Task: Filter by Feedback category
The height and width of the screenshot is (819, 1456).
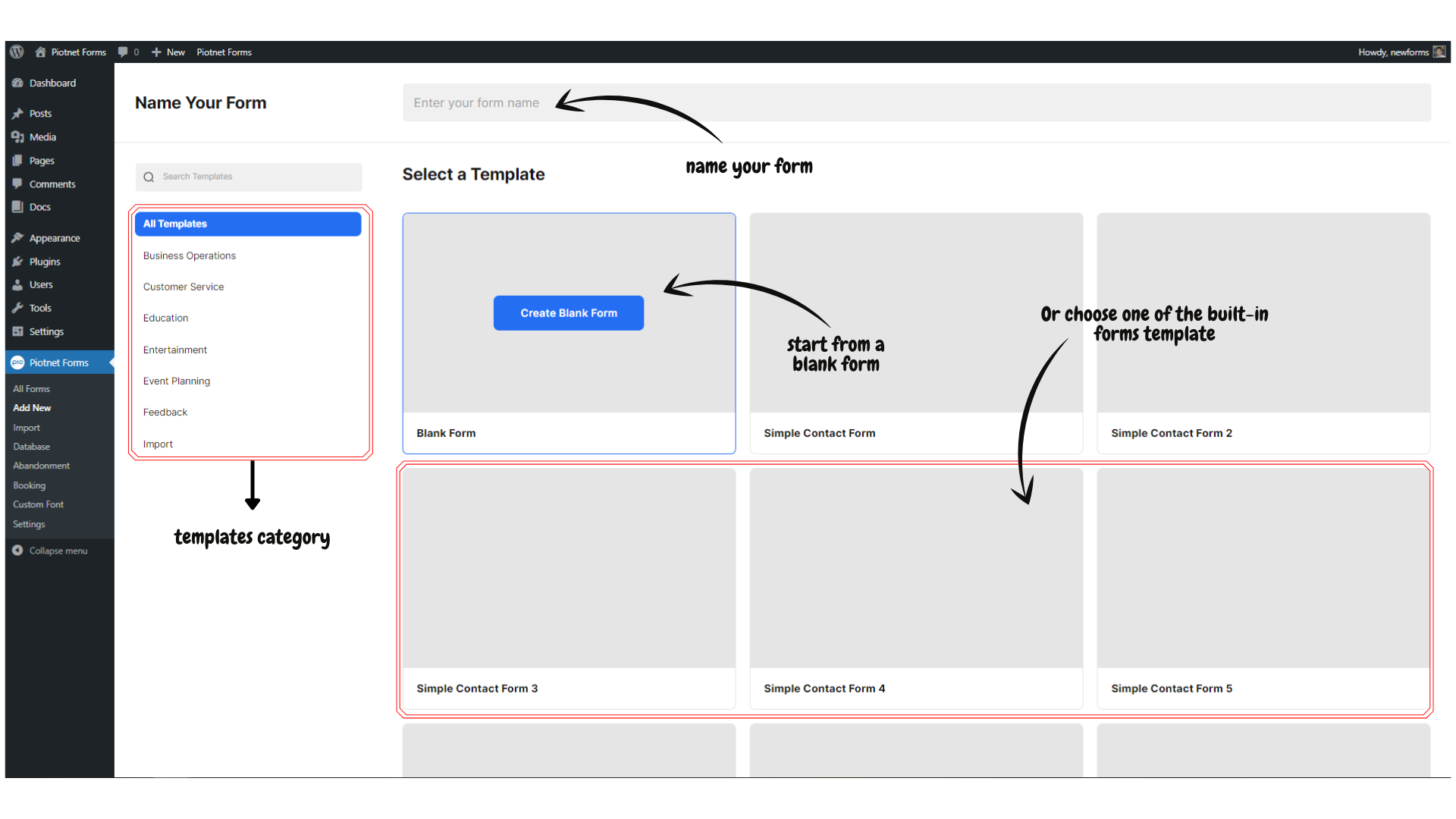Action: (x=165, y=412)
